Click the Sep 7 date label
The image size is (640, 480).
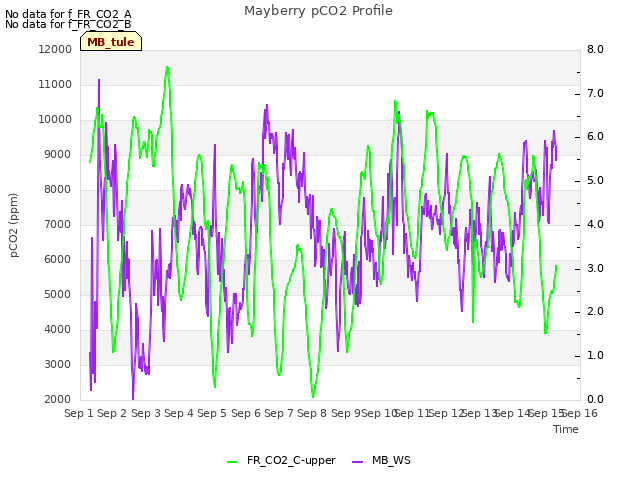[x=279, y=413]
